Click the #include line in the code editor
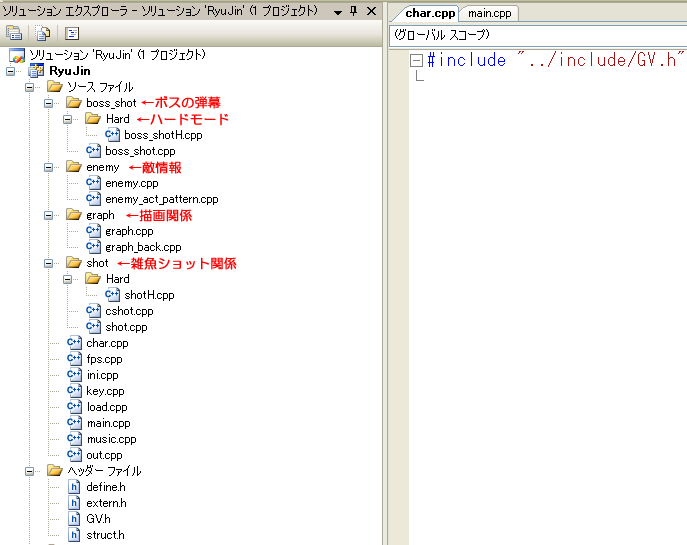The width and height of the screenshot is (687, 545). click(x=556, y=60)
